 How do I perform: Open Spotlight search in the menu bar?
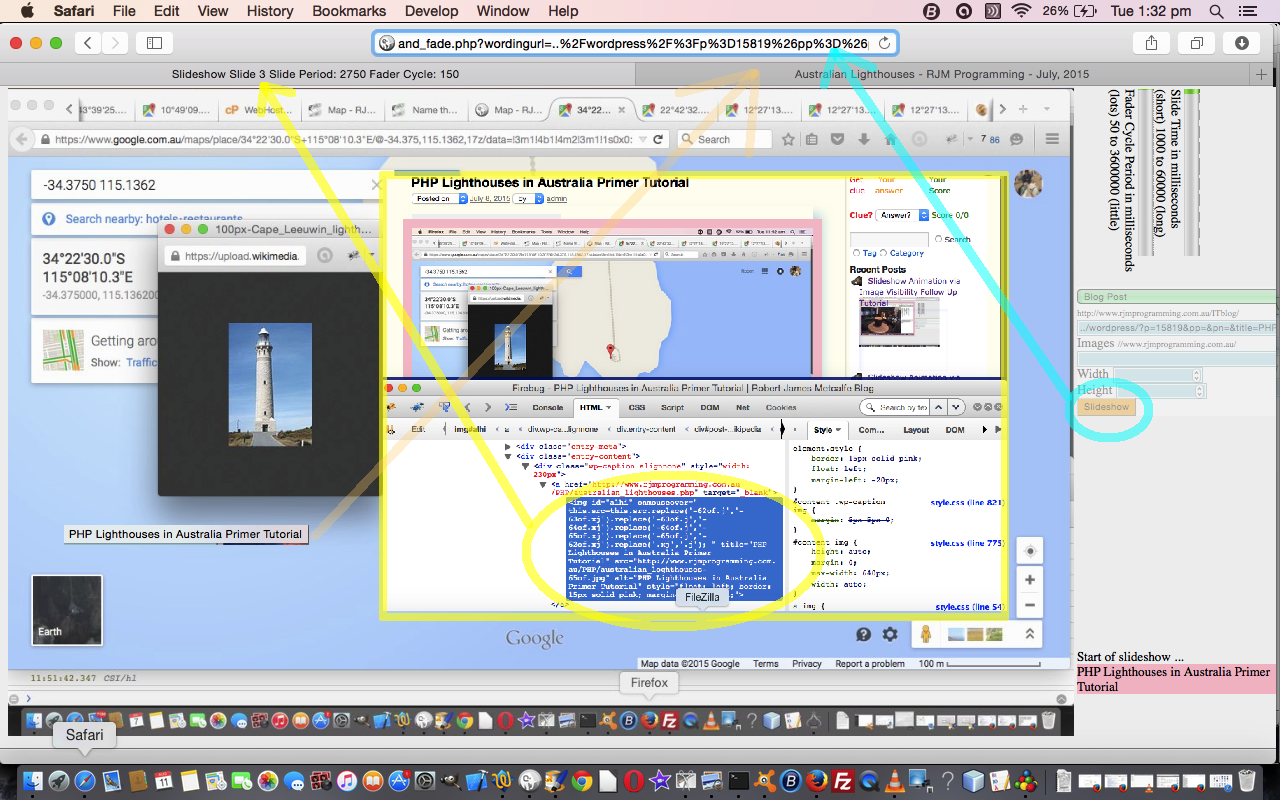pos(1216,11)
